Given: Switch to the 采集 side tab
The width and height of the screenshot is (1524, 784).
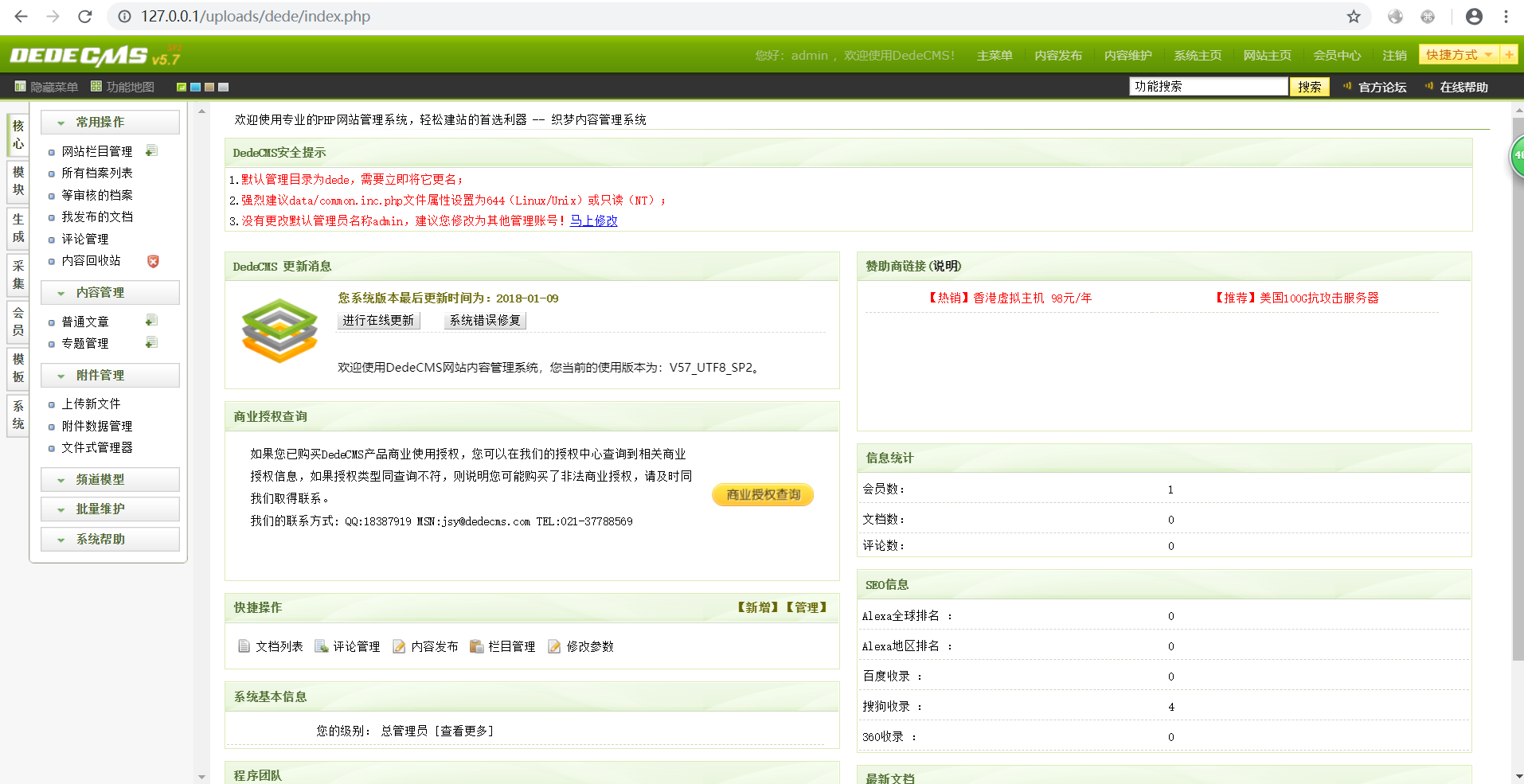Looking at the screenshot, I should coord(18,275).
